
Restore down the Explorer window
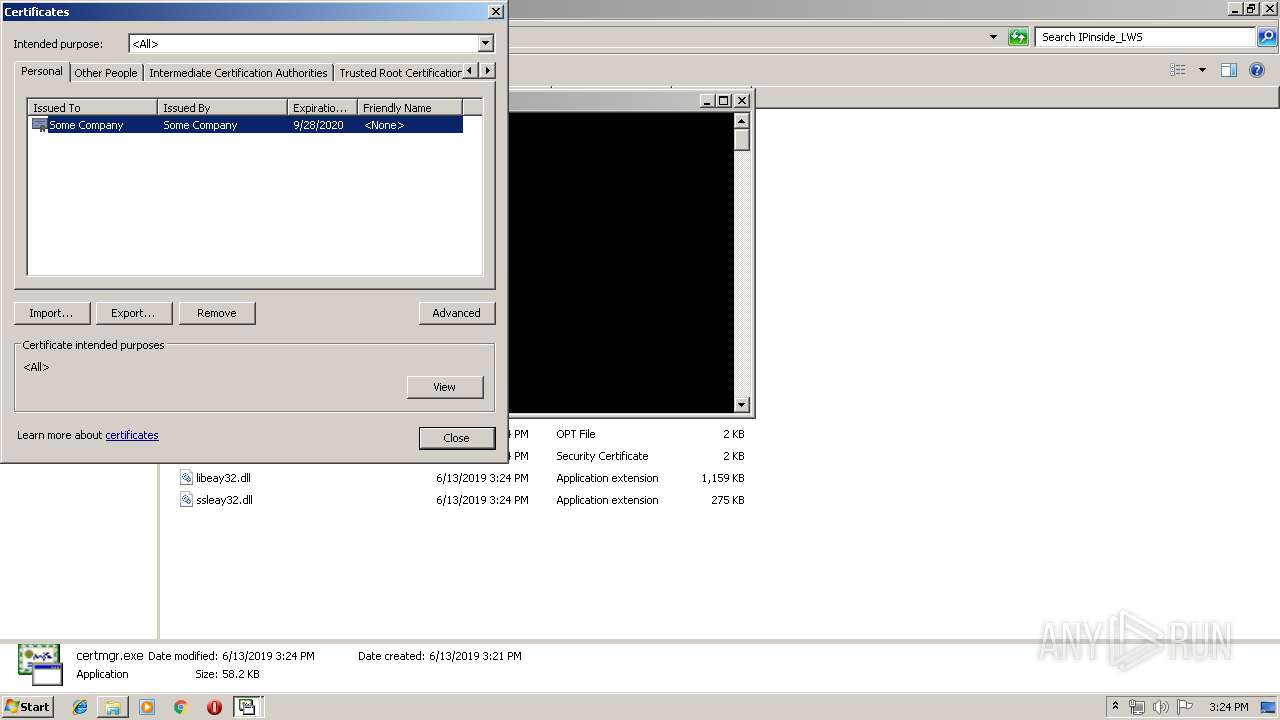point(1250,8)
